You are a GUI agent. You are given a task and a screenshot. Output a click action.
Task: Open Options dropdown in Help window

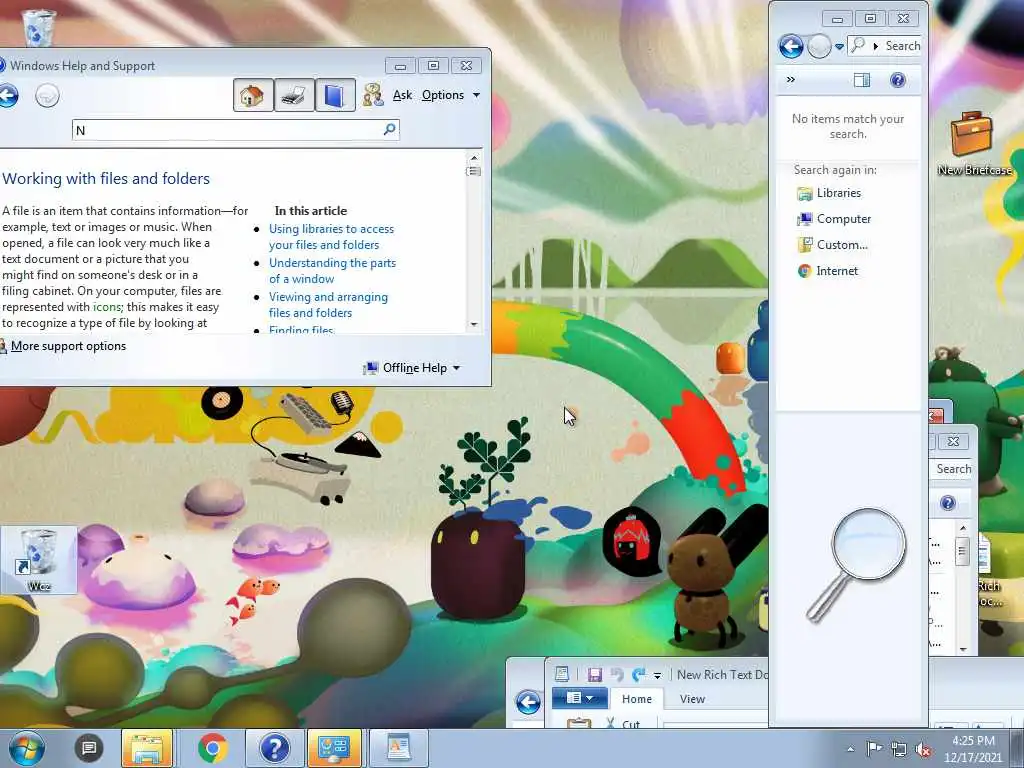451,95
